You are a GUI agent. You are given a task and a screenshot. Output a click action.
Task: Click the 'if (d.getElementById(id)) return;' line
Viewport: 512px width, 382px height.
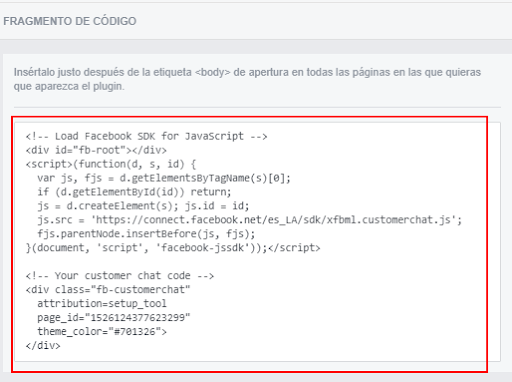point(134,192)
